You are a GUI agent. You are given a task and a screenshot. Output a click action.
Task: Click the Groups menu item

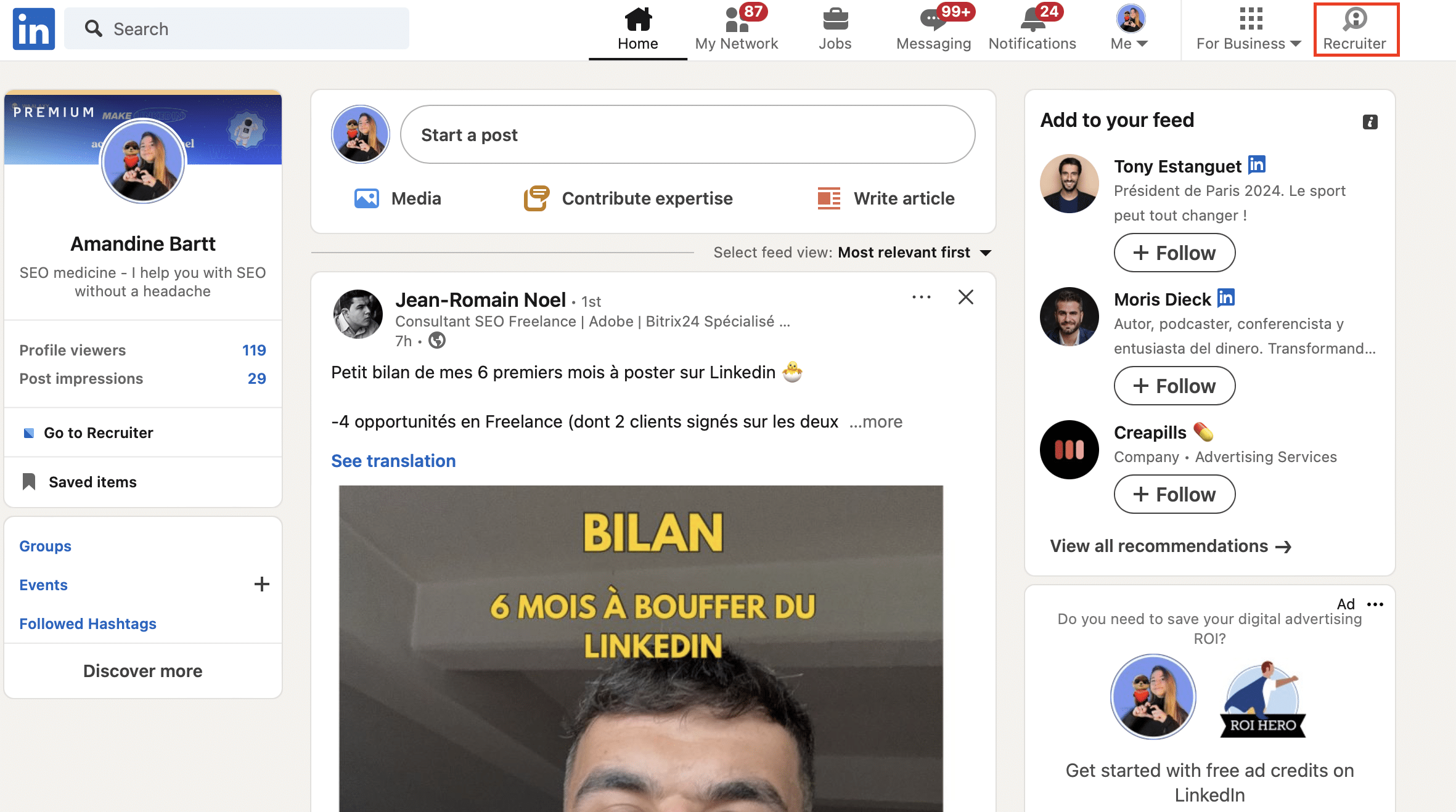pos(44,546)
